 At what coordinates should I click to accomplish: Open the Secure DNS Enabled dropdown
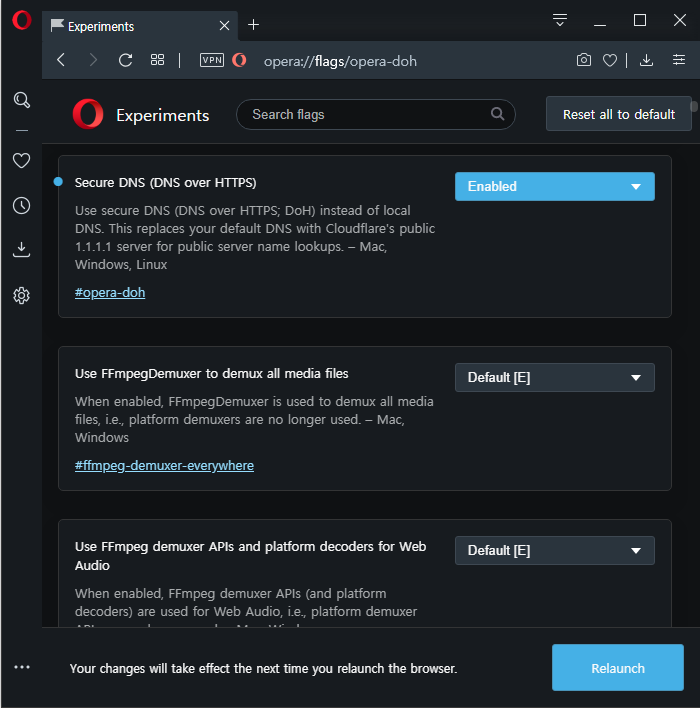click(x=555, y=186)
